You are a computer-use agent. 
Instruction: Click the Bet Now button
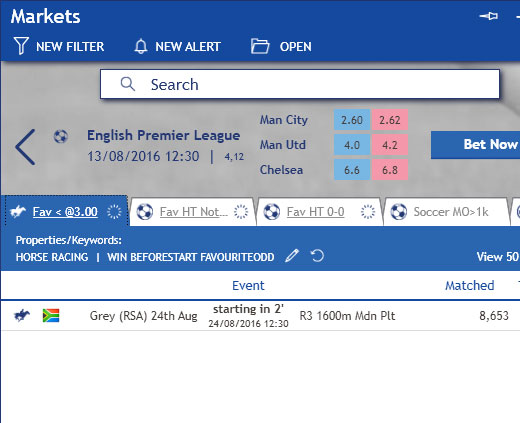pos(476,145)
